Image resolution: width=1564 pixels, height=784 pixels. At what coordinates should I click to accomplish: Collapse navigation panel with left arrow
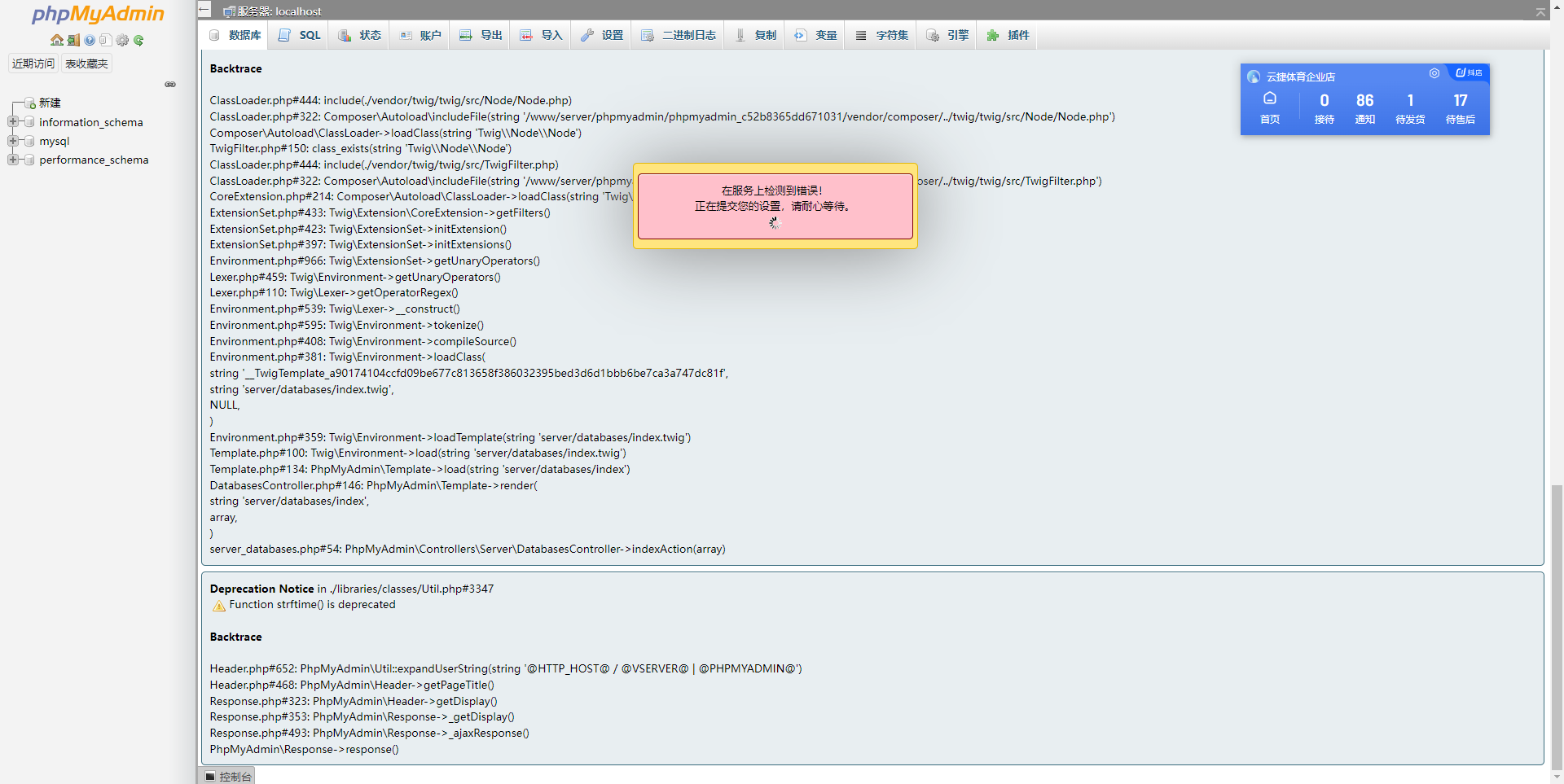coord(204,10)
